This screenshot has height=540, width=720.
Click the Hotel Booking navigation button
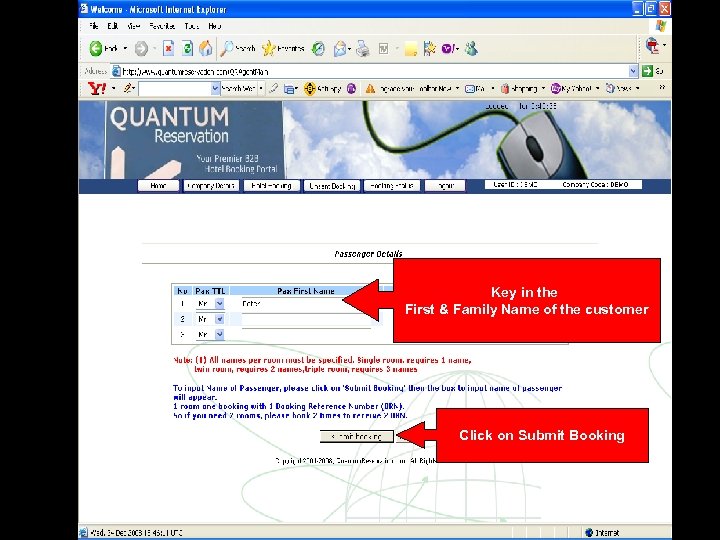(x=271, y=186)
